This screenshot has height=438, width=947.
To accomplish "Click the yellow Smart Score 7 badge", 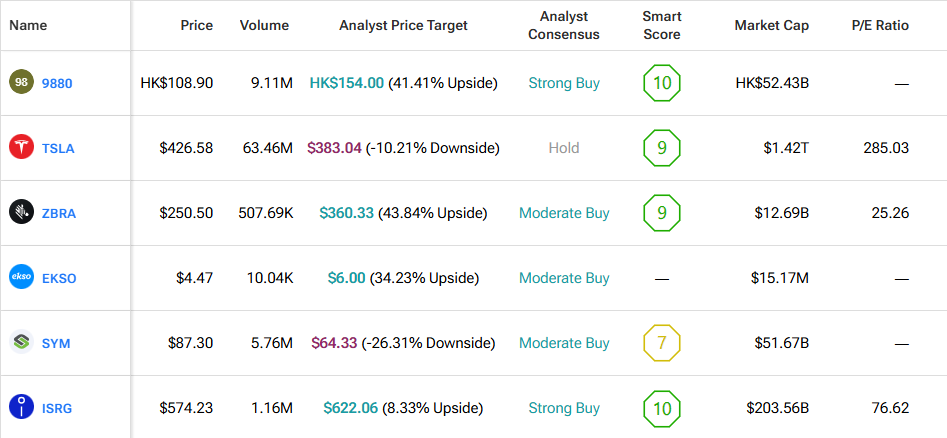I will (x=661, y=343).
